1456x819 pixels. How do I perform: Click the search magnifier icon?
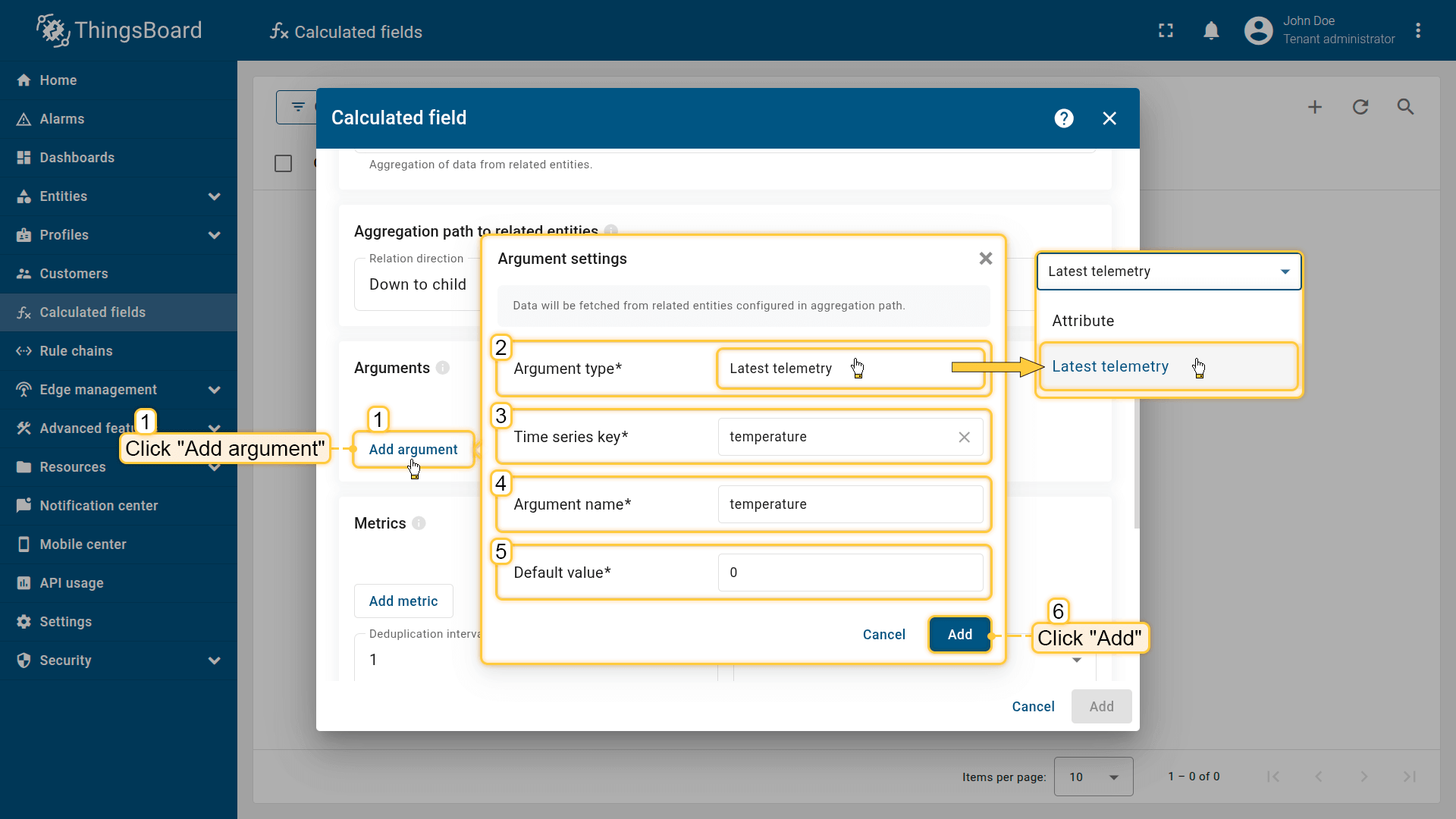1405,107
